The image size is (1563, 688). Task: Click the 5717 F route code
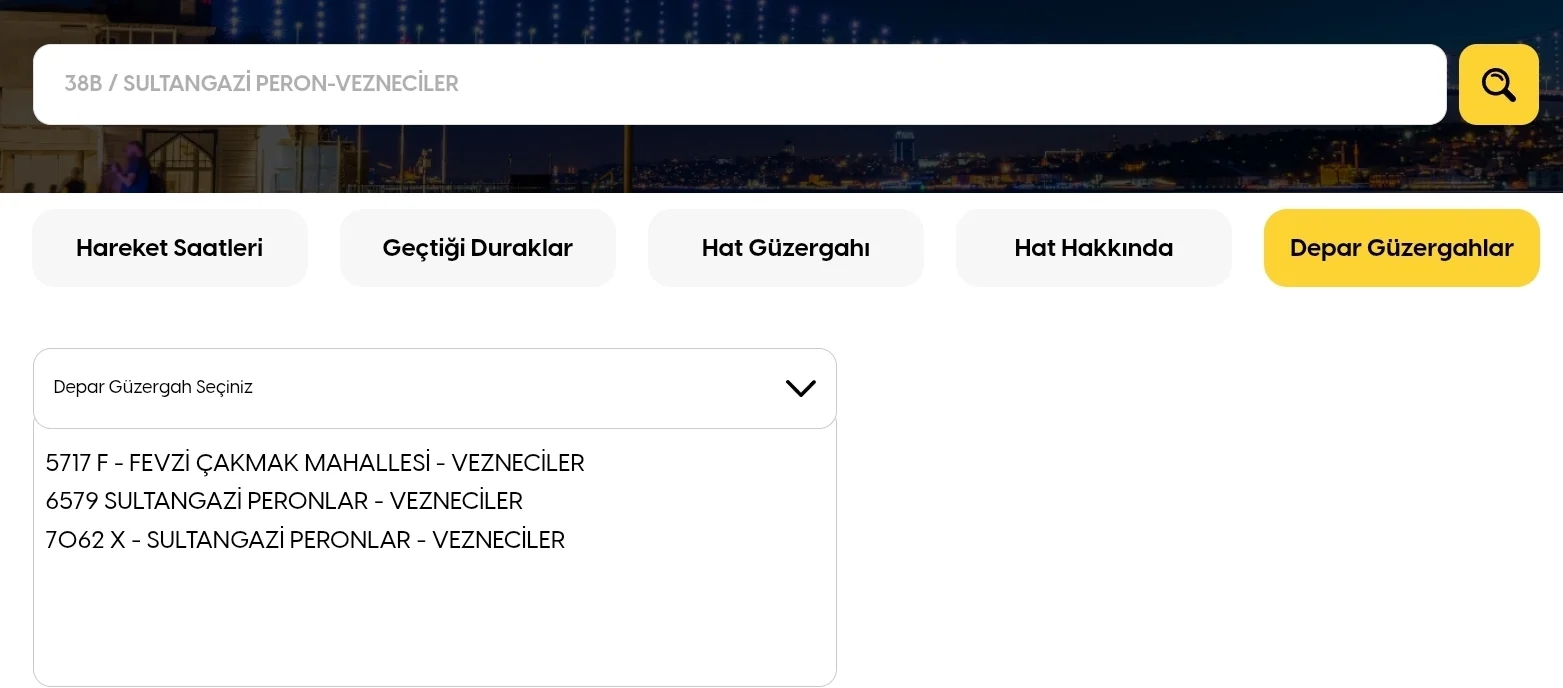pos(76,463)
